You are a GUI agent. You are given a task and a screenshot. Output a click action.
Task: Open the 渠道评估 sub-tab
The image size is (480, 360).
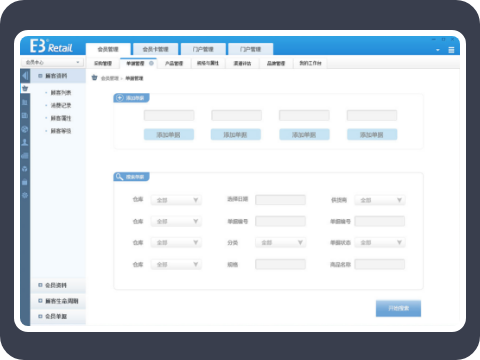[242, 63]
